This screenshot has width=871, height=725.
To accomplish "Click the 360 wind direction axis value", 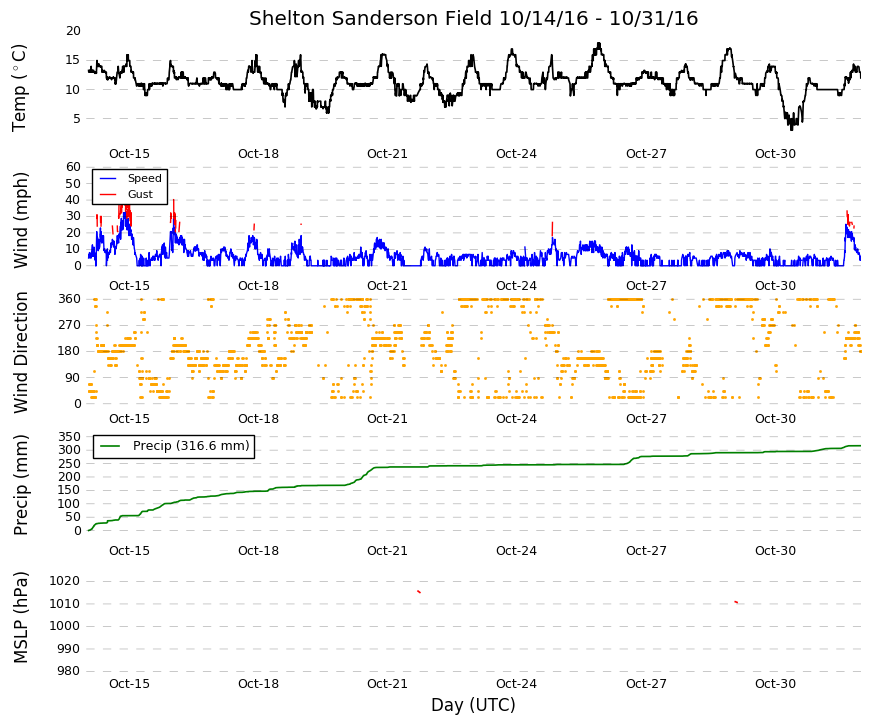I will click(69, 299).
